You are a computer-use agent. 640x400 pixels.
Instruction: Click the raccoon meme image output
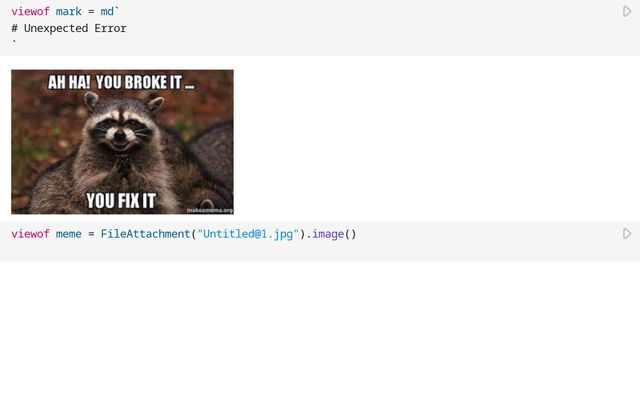point(122,142)
